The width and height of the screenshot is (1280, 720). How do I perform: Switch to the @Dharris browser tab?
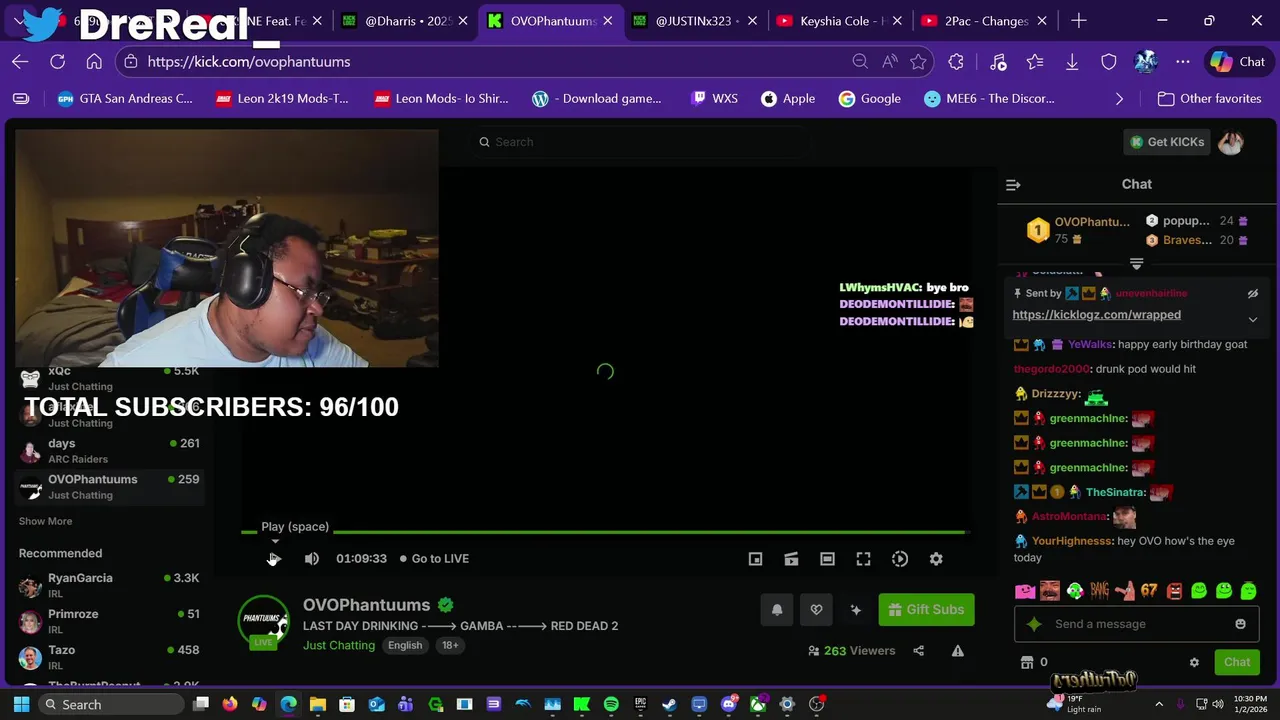click(404, 21)
